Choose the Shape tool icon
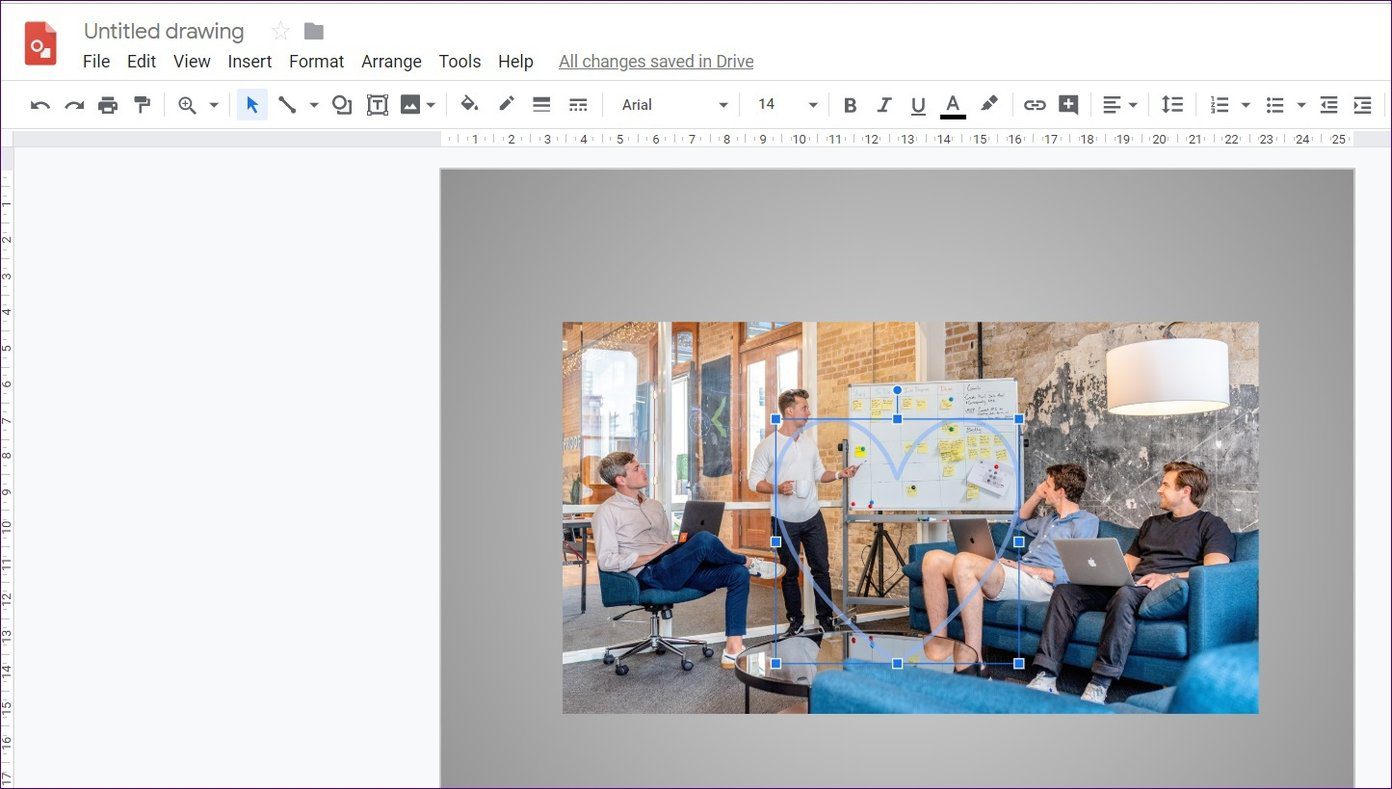Screen dimensions: 1392x789 [342, 105]
